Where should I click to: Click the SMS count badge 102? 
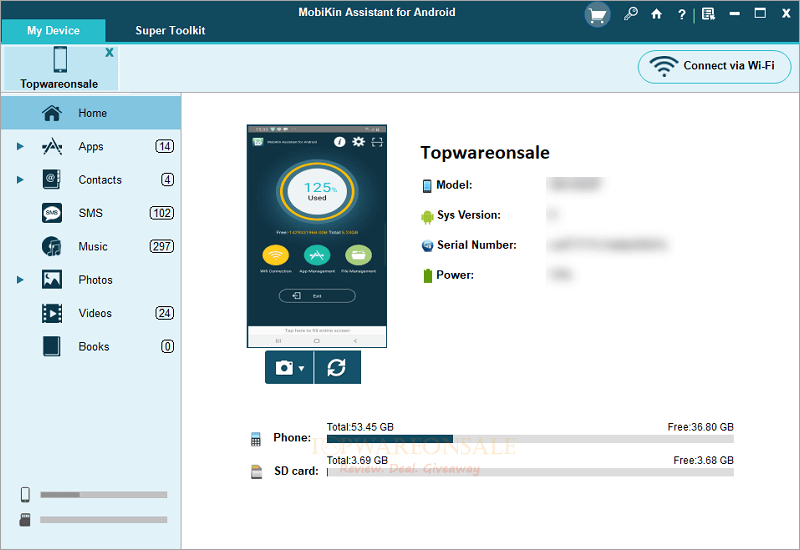pos(162,213)
